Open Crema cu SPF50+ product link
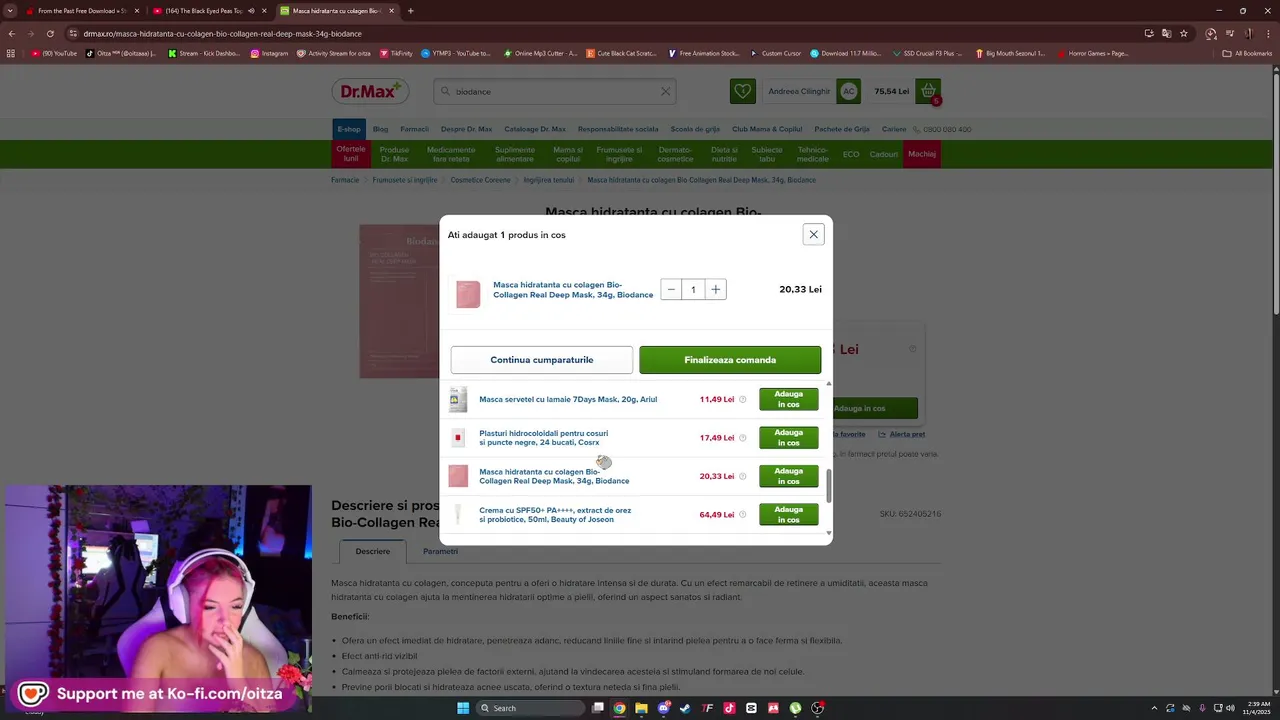The image size is (1280, 720). (555, 515)
